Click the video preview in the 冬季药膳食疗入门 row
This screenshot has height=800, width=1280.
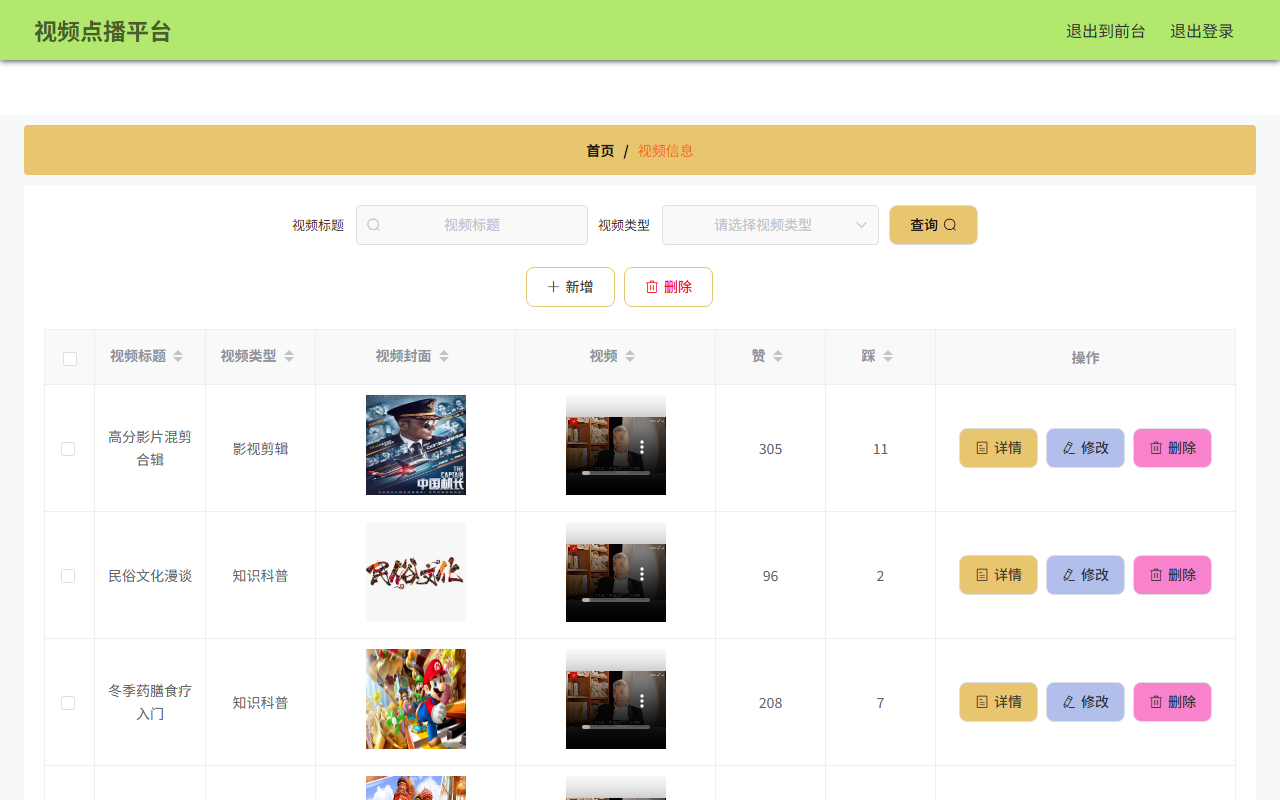(616, 699)
